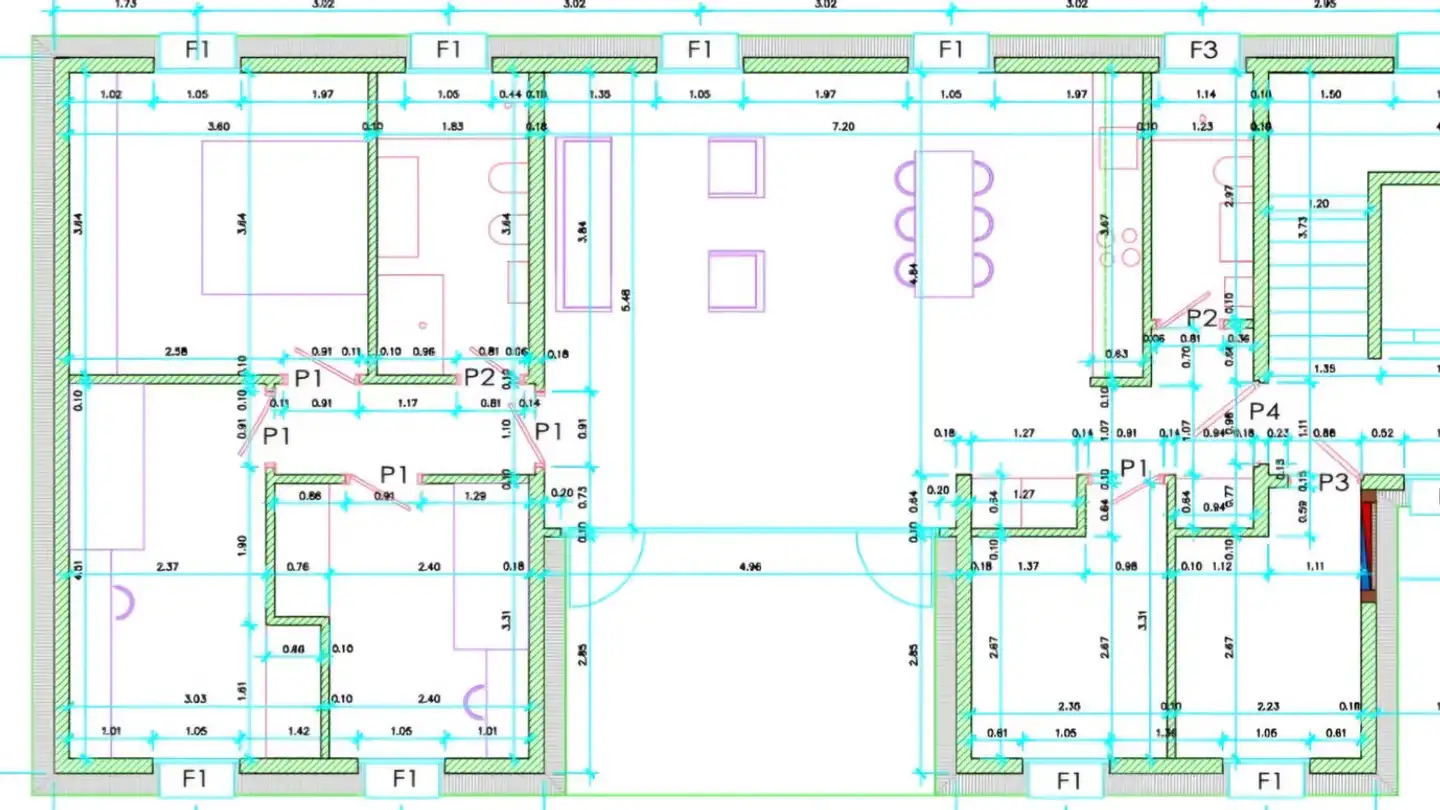Click the red and blue shaft symbol
Screen dimensions: 1440x810
tap(1367, 545)
